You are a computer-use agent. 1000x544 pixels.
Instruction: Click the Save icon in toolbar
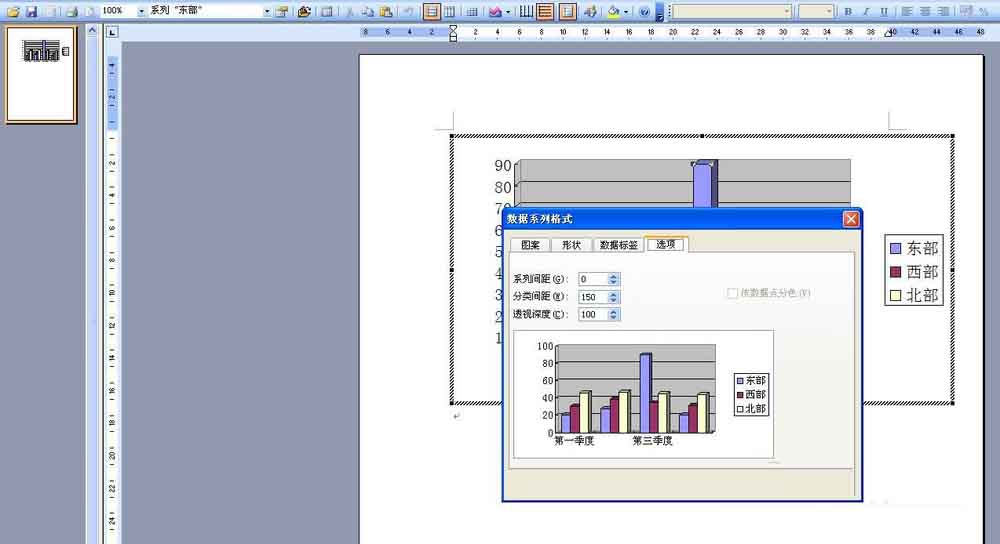point(31,11)
